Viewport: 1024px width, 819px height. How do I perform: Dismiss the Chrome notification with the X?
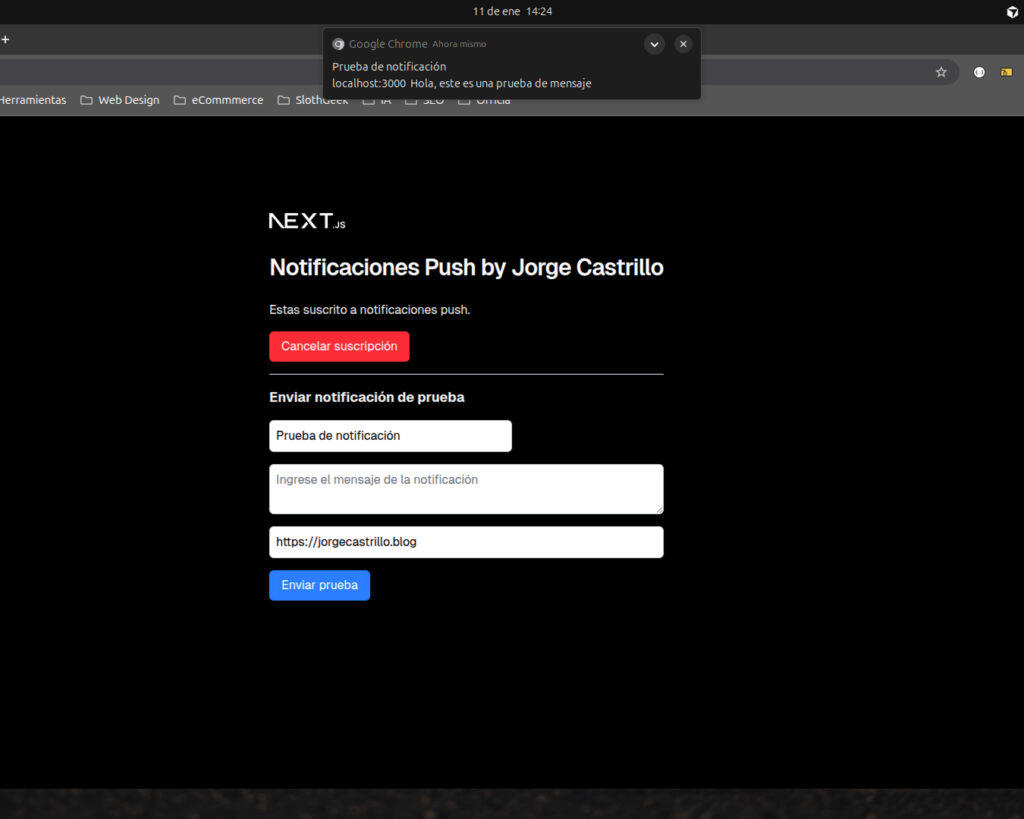[x=683, y=44]
